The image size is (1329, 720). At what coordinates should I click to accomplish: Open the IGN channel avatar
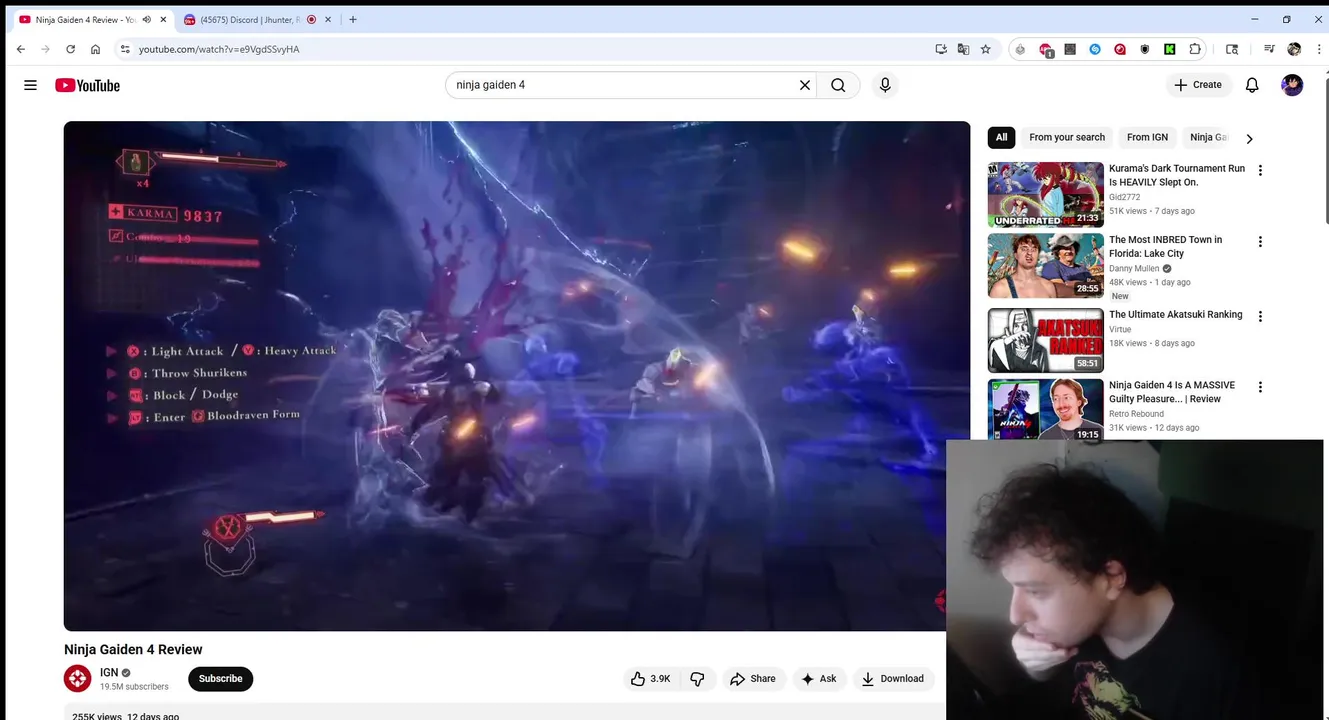[78, 679]
